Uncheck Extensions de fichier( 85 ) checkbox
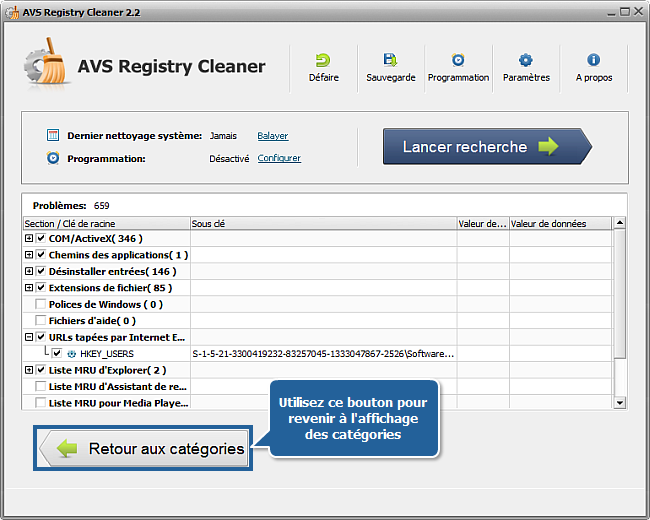Screen dimensions: 650x520 coord(41,287)
